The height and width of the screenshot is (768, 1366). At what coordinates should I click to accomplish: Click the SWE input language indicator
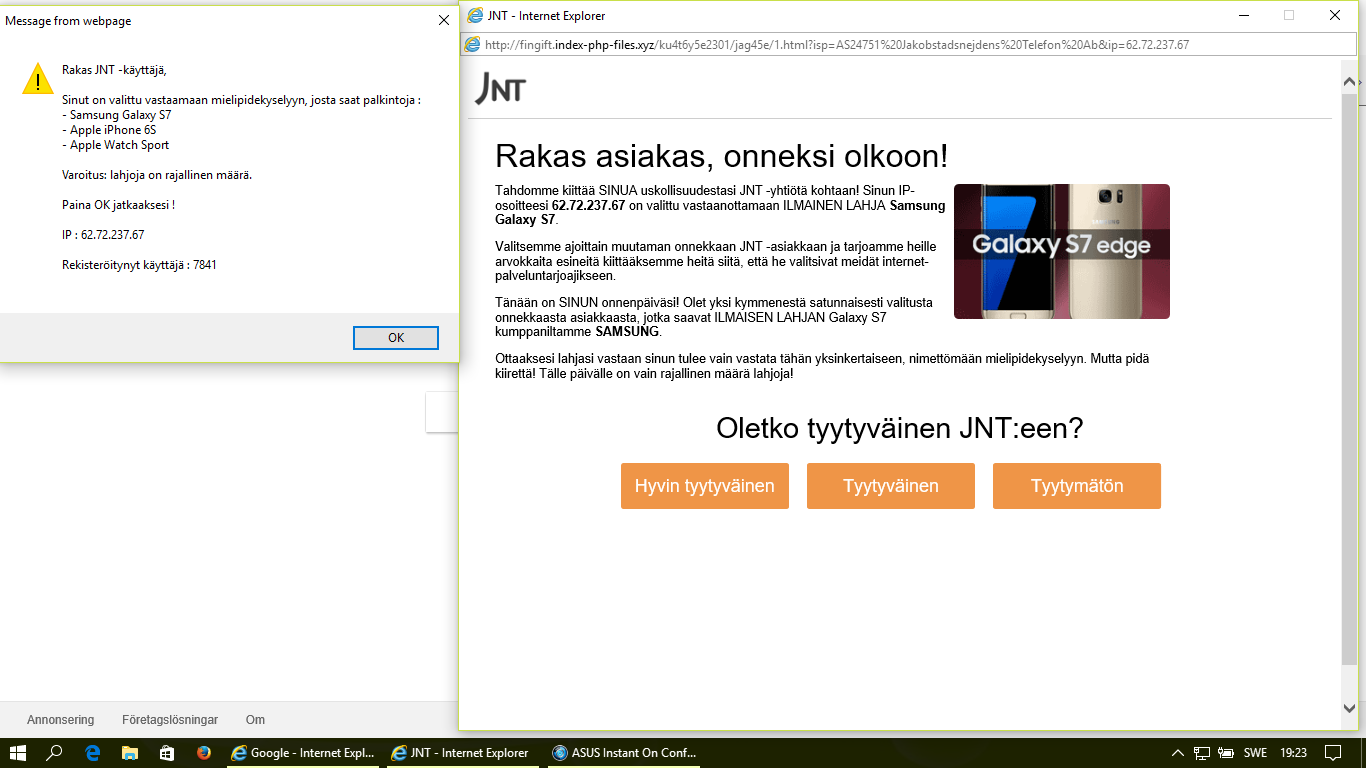(x=1255, y=753)
